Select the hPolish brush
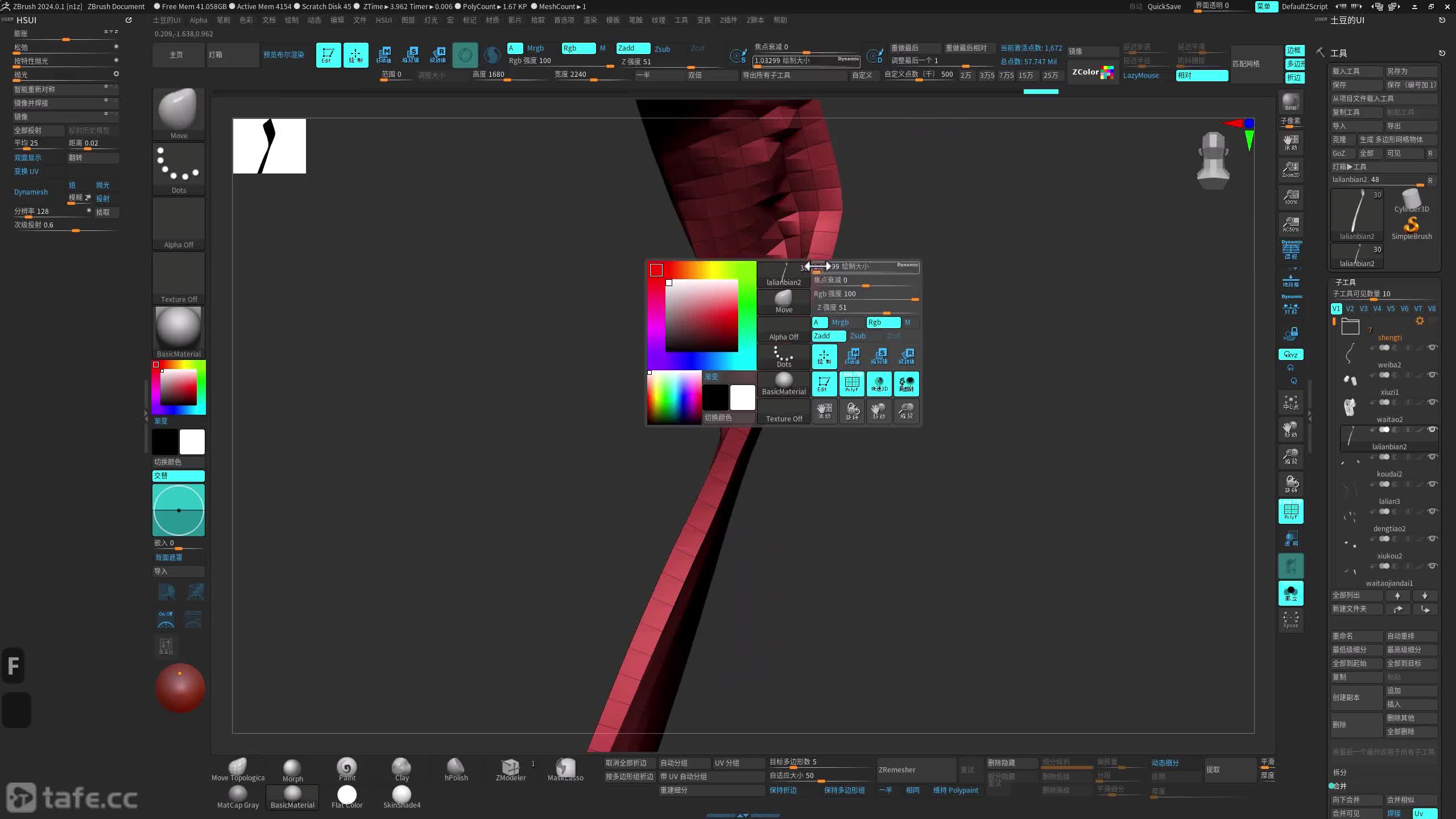The width and height of the screenshot is (1456, 819). 456,770
